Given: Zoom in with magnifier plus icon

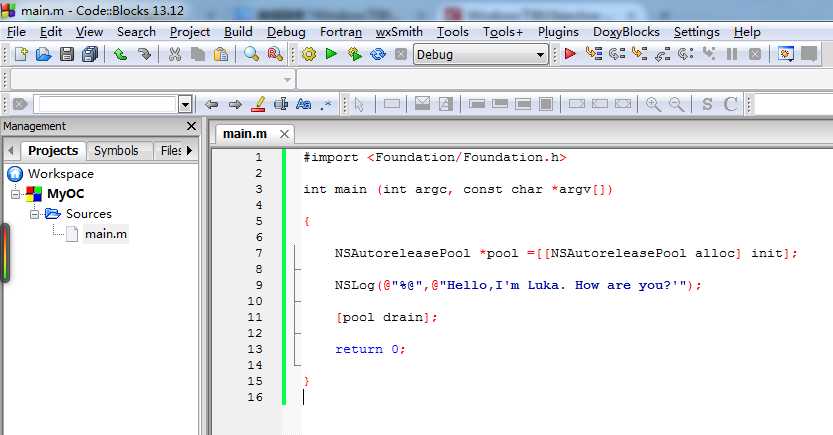Looking at the screenshot, I should click(653, 104).
